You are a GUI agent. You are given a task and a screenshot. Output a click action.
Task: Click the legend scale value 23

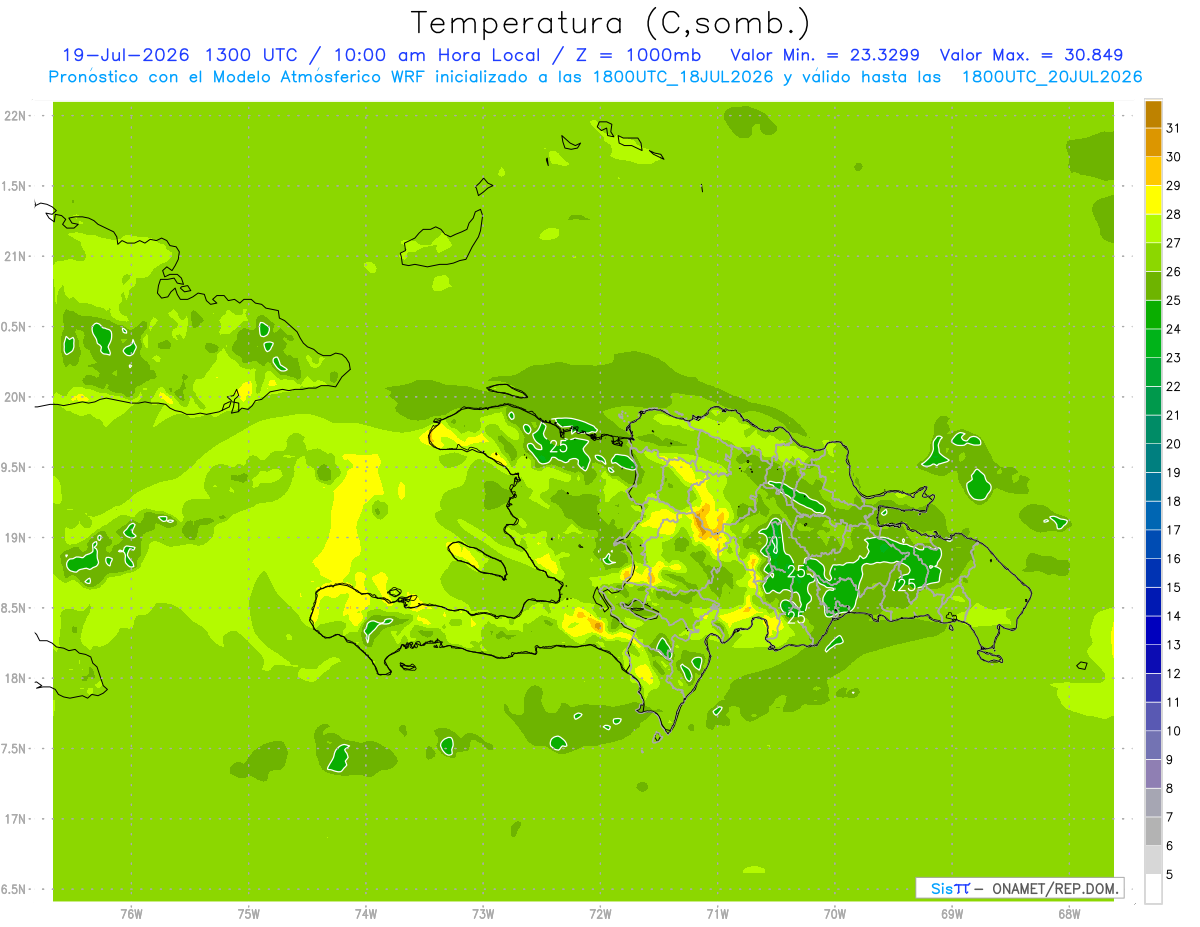point(1174,358)
